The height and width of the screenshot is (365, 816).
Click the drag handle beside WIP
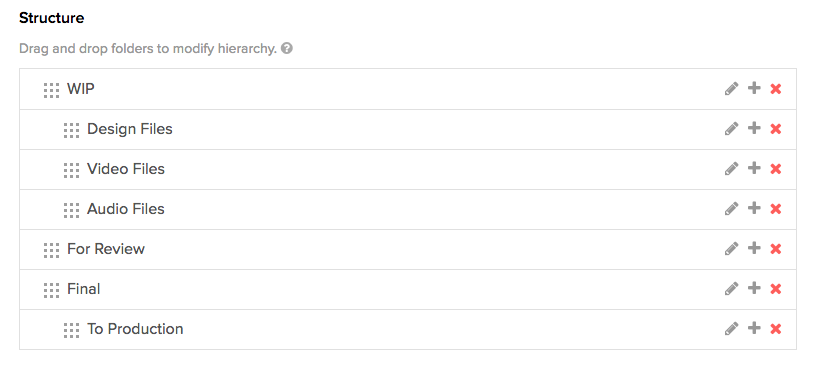point(51,90)
